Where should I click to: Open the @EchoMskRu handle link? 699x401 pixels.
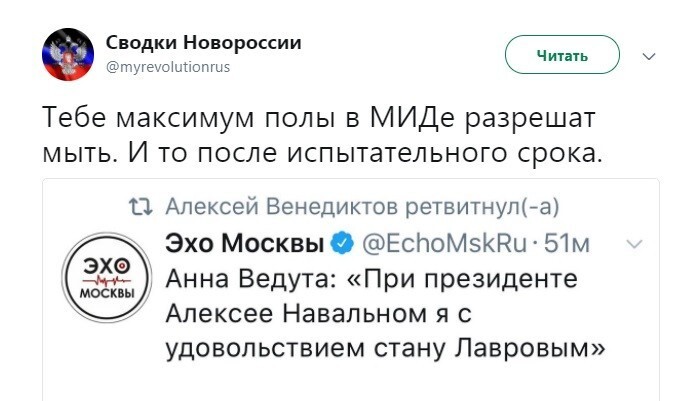pyautogui.click(x=444, y=243)
